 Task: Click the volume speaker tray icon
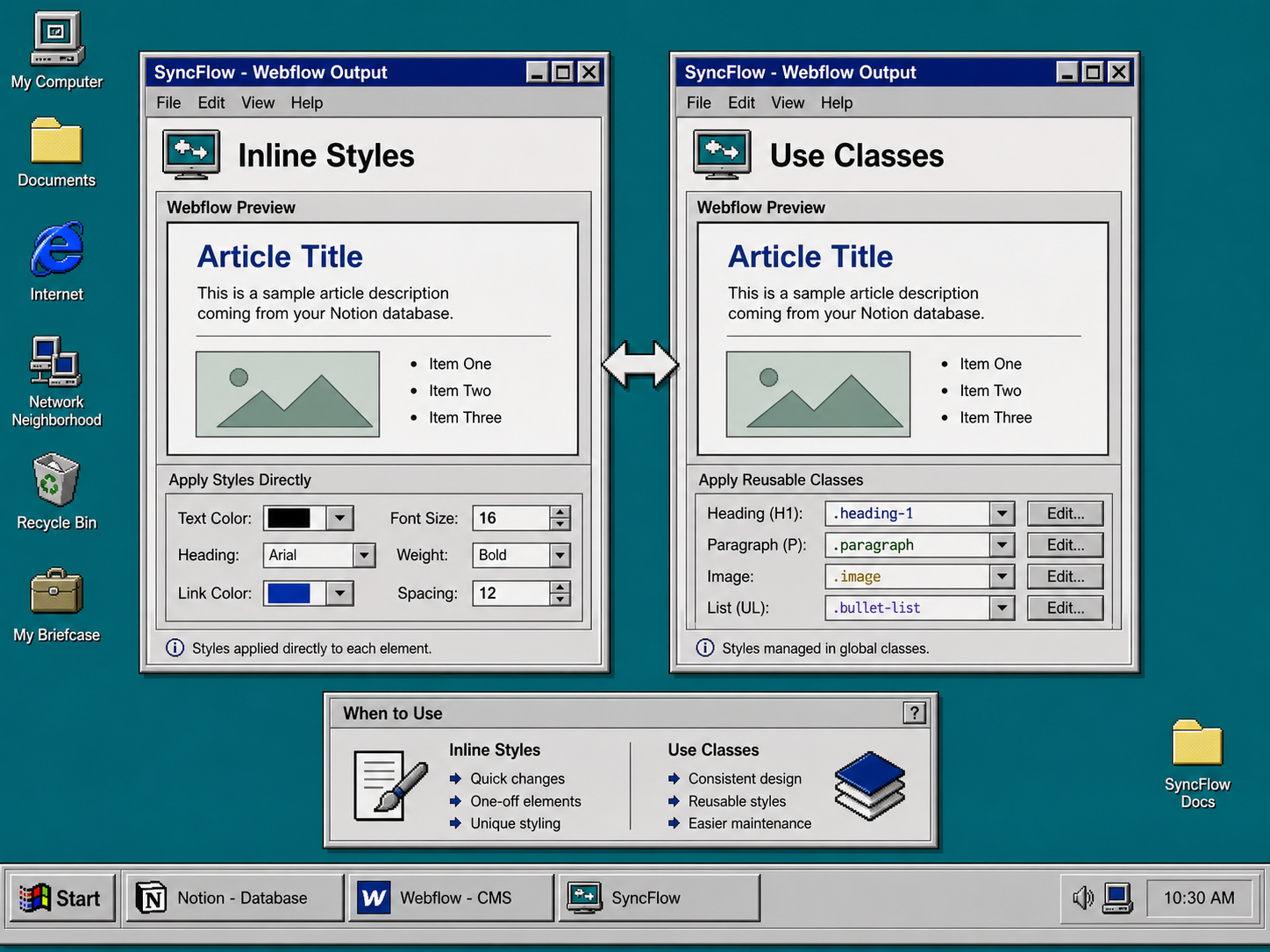click(1083, 897)
